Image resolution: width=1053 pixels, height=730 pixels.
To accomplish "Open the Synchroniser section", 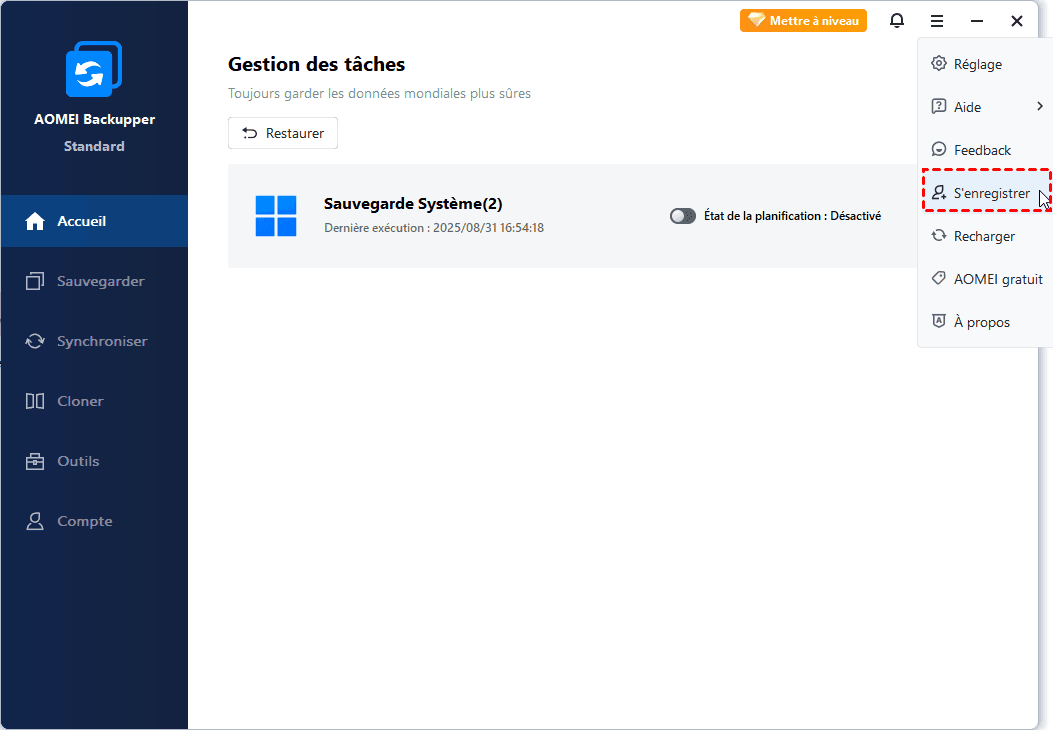I will coord(94,341).
